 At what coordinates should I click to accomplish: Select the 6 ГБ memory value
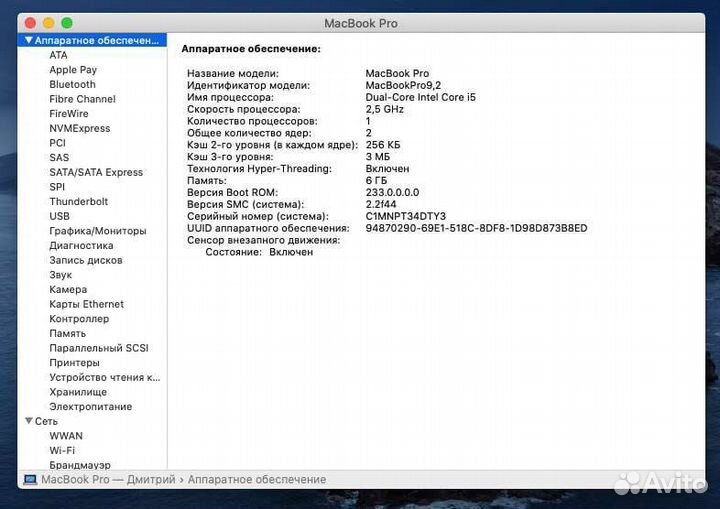(x=377, y=181)
